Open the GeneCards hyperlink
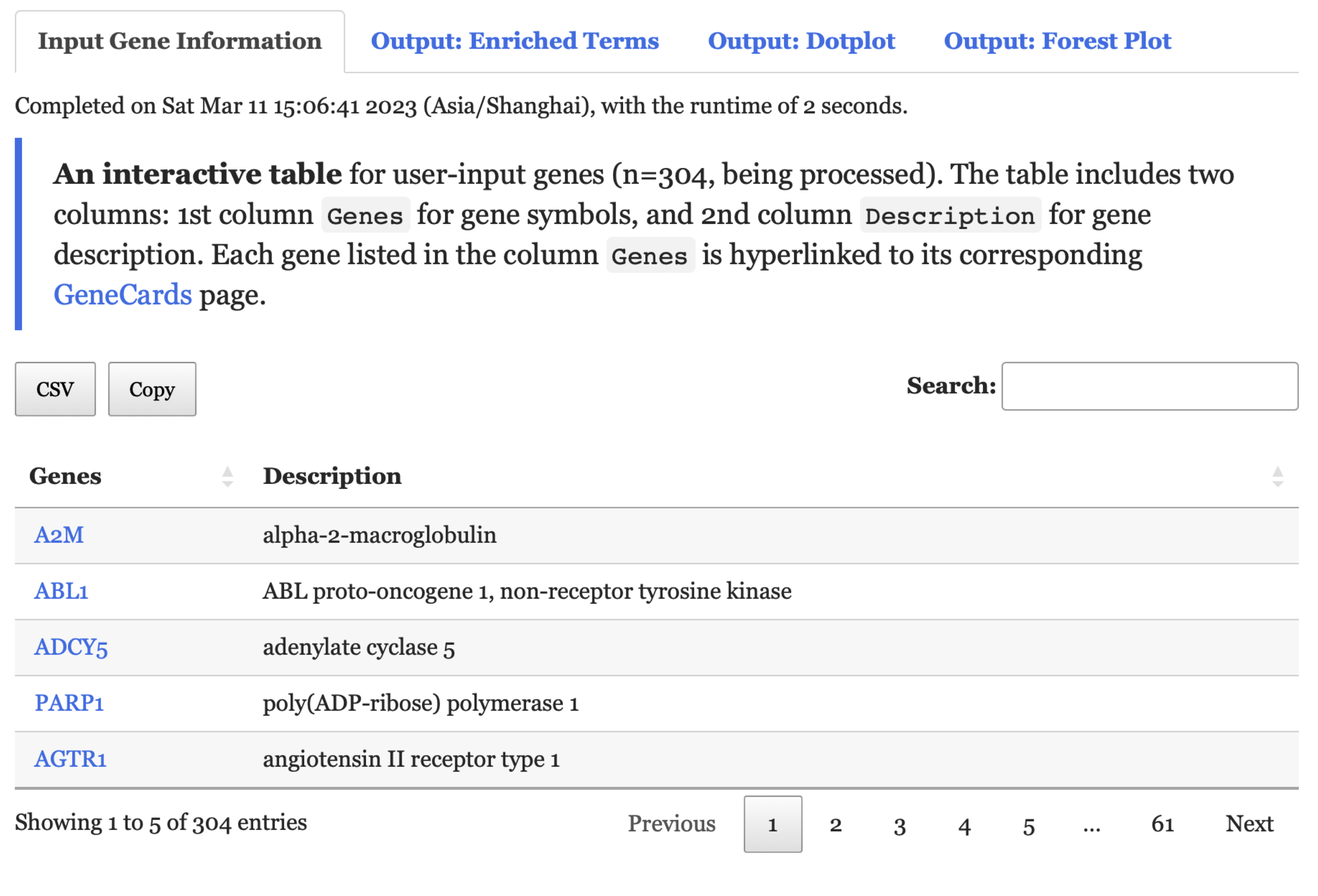The image size is (1318, 896). pyautogui.click(x=123, y=295)
